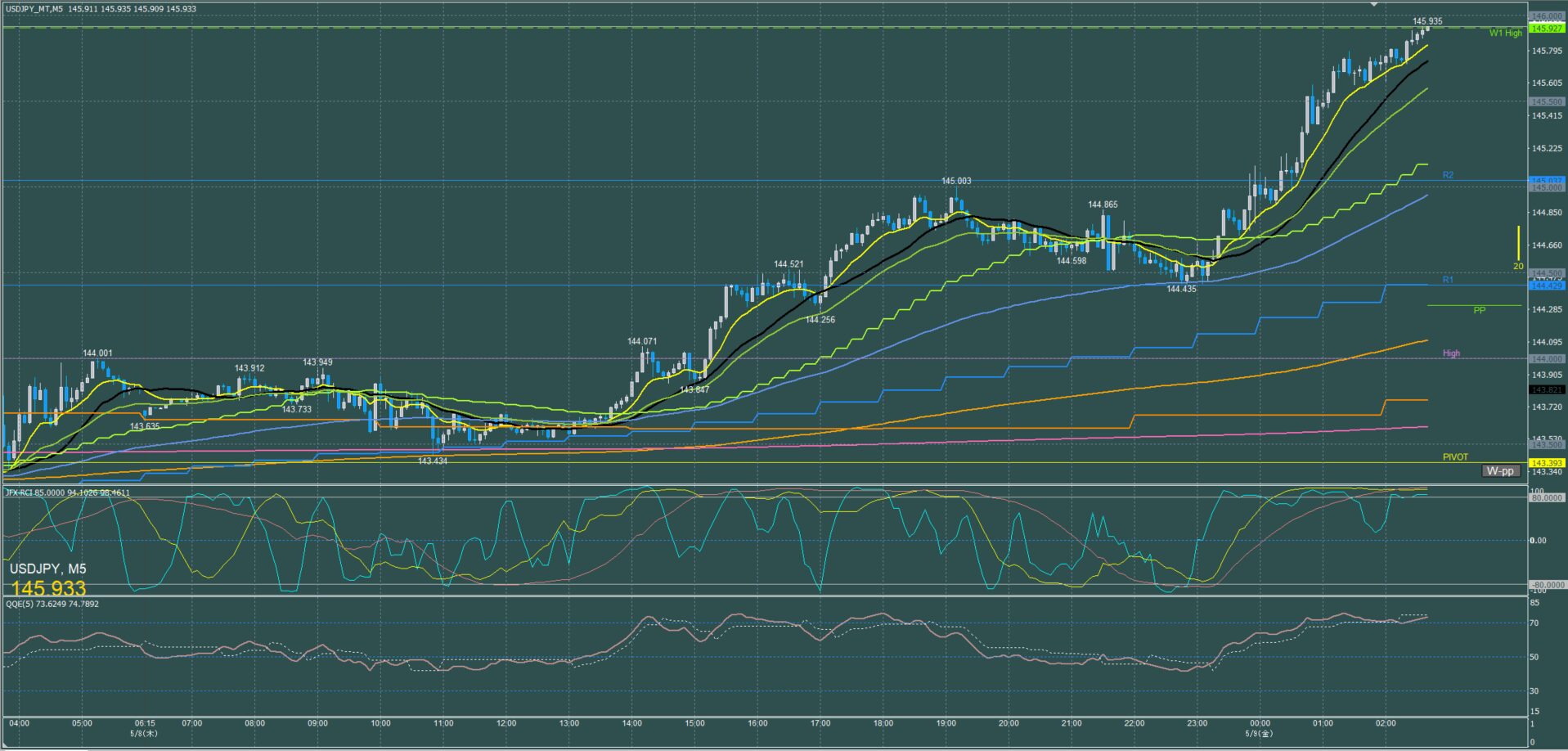Click the 5/8(木) date label

[145, 733]
